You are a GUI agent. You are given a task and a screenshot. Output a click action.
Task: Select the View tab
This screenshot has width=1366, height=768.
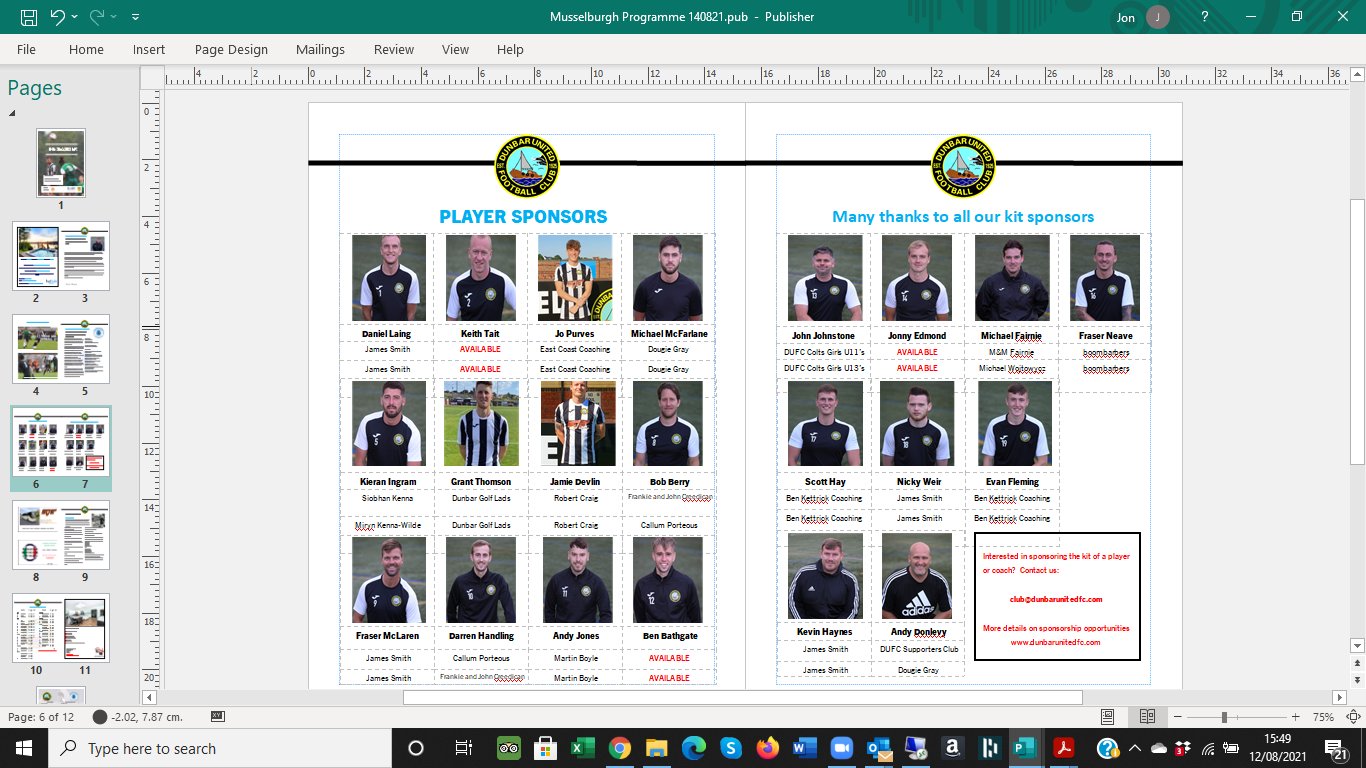[455, 49]
